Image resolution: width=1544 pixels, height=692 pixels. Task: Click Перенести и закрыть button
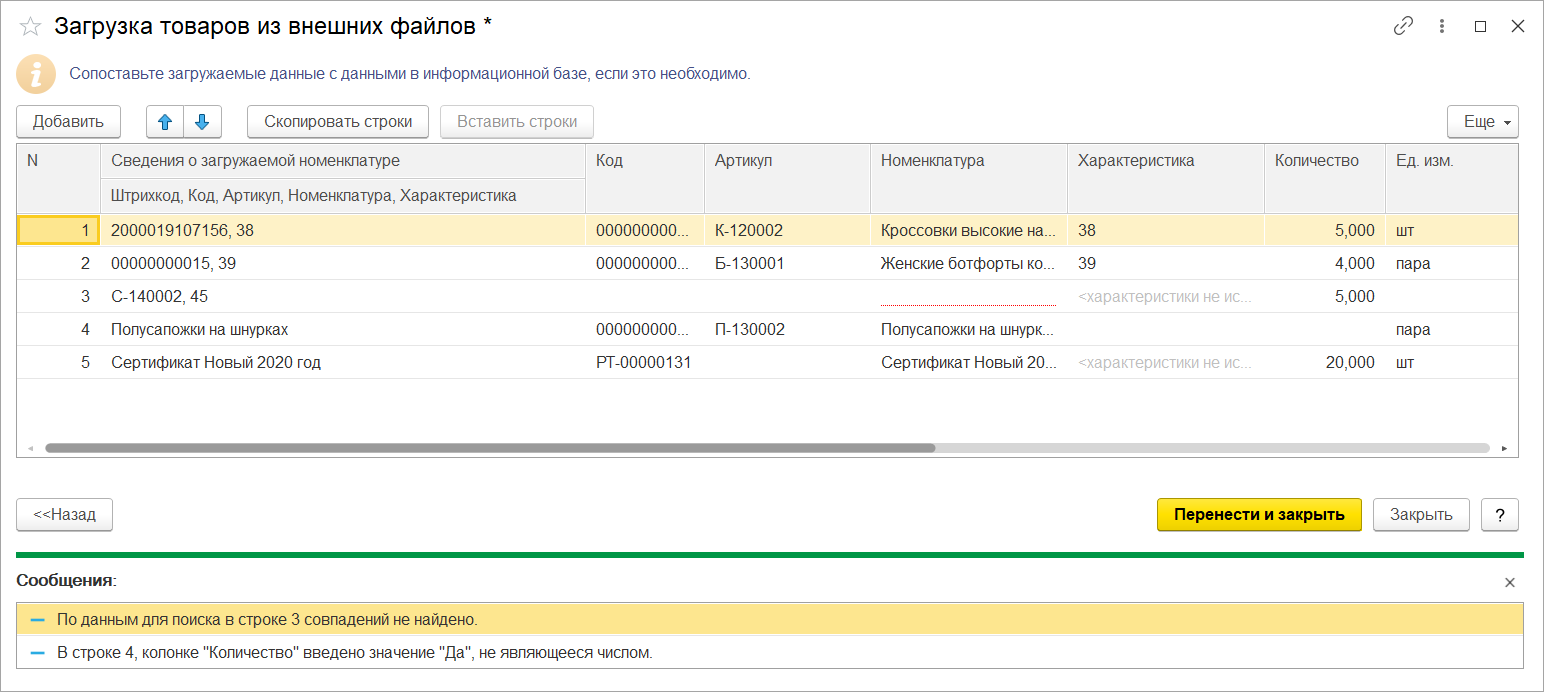tap(1259, 515)
